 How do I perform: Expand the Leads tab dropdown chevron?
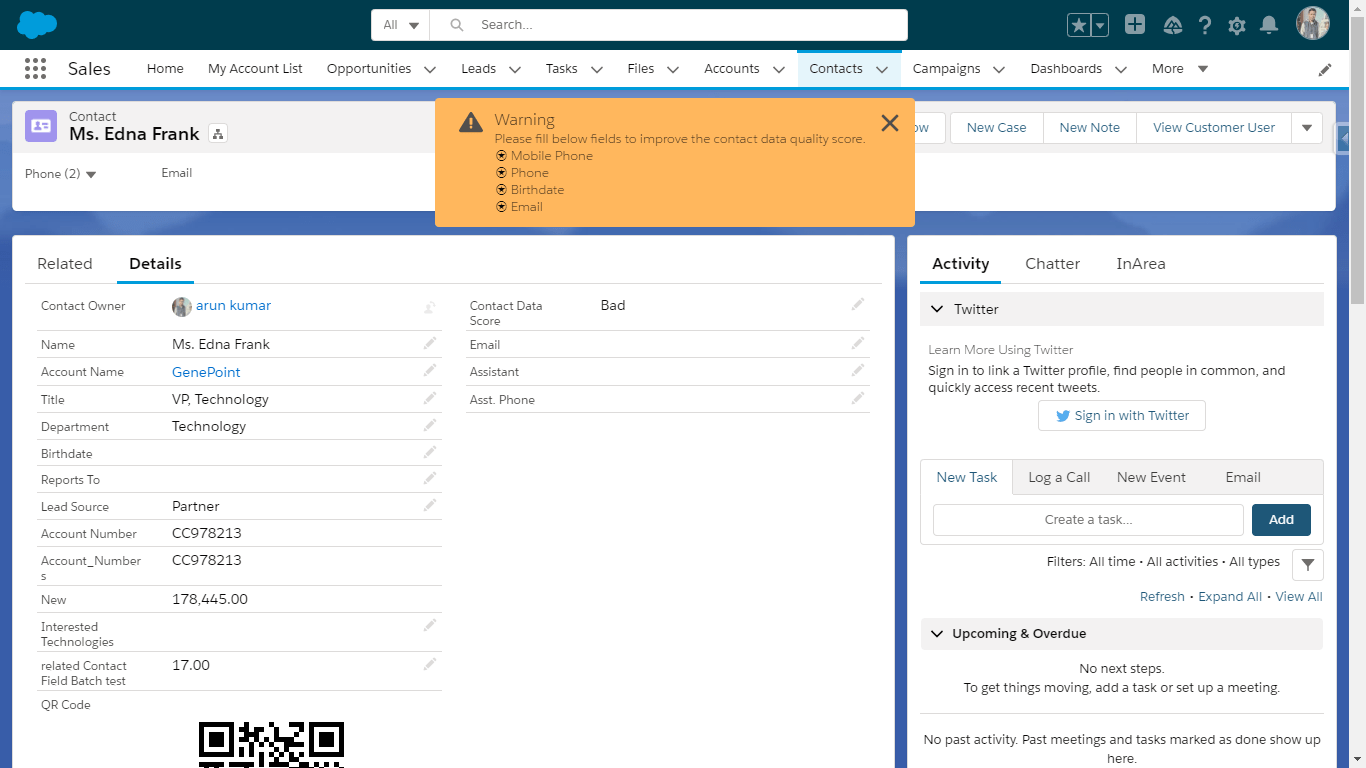(x=515, y=70)
